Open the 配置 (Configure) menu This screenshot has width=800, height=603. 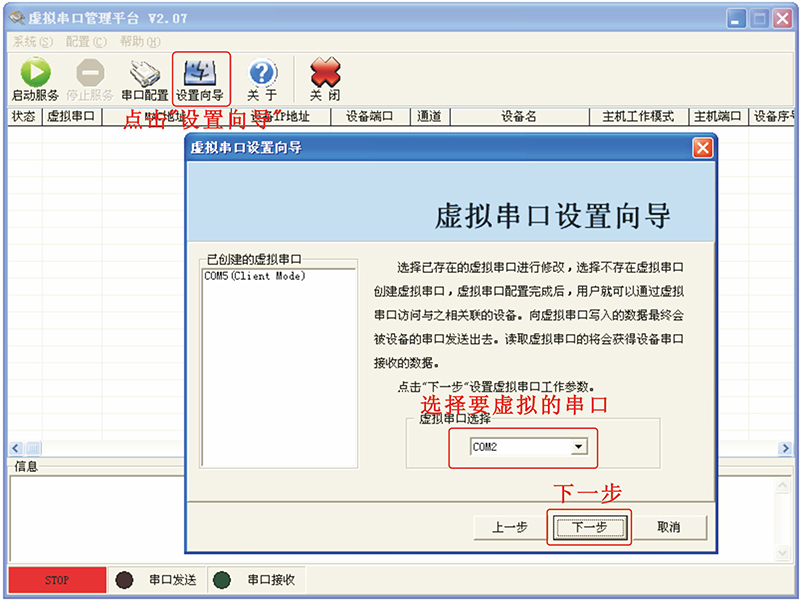pos(83,42)
